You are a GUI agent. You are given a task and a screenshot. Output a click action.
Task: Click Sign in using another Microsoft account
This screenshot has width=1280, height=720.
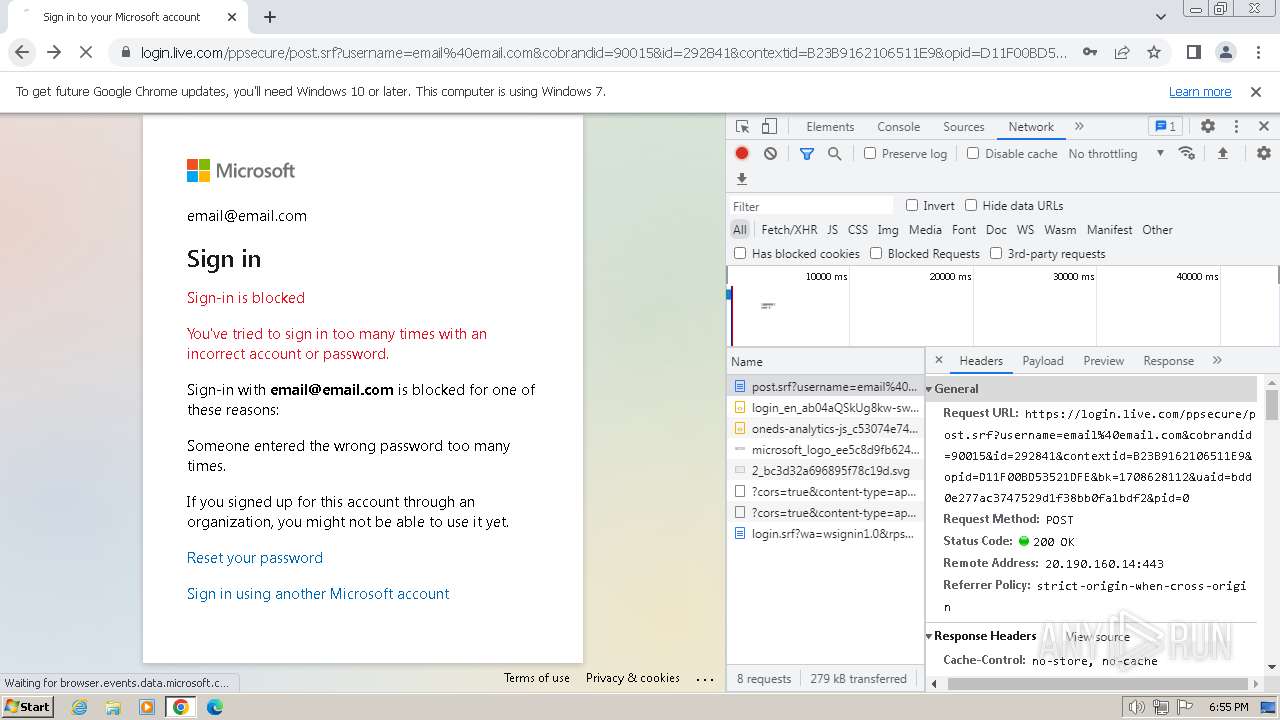(x=318, y=594)
